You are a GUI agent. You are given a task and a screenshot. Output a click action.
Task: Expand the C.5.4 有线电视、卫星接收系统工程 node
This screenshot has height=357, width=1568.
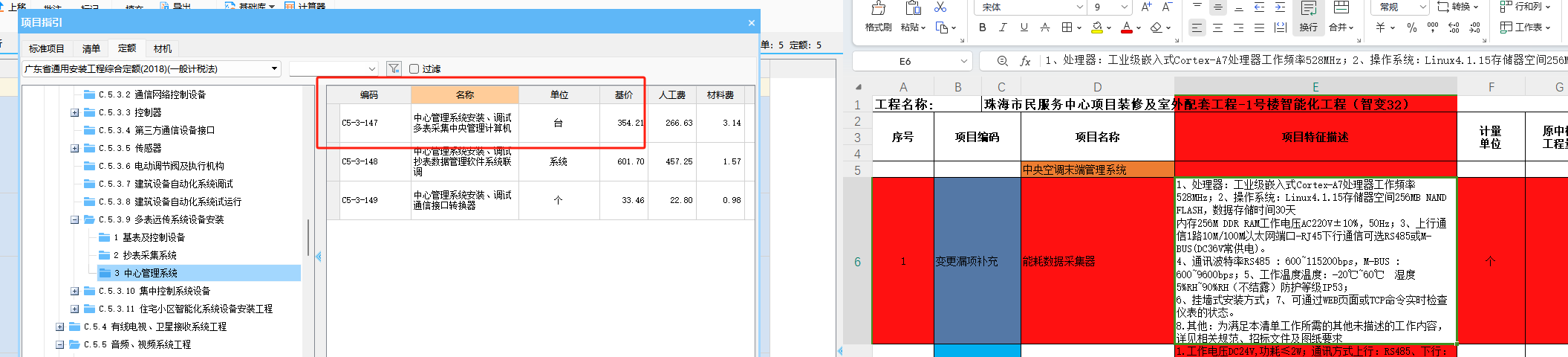pyautogui.click(x=59, y=327)
